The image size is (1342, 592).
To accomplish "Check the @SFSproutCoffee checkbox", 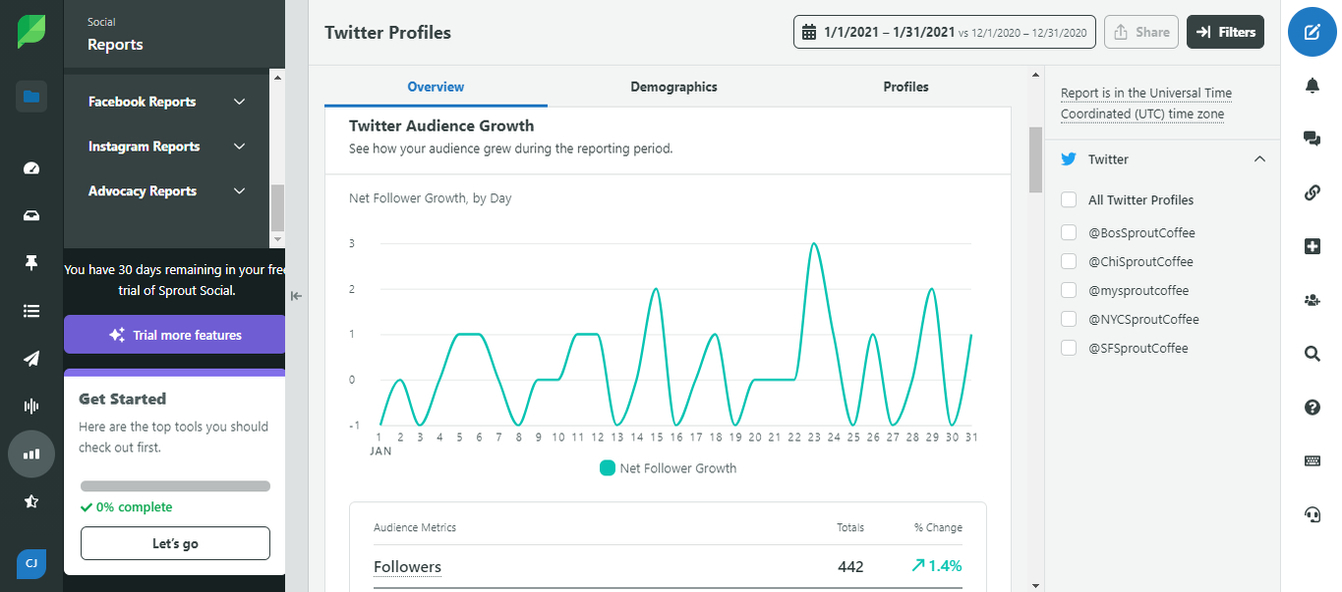I will click(x=1069, y=349).
